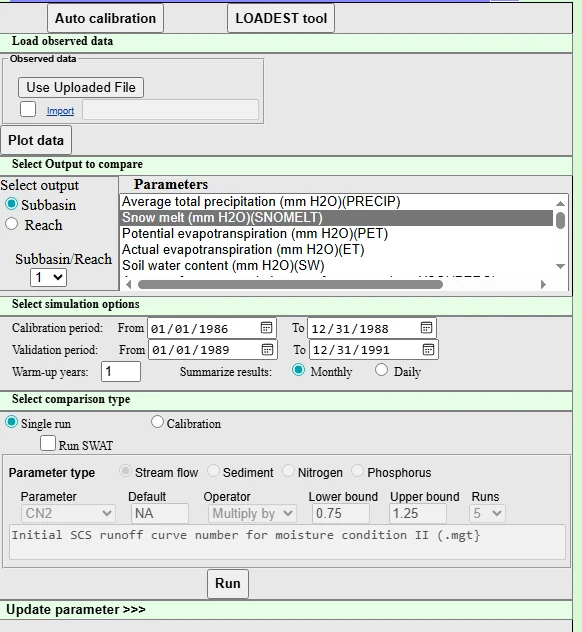Click the calibration To date field
The image size is (582, 632).
point(372,328)
